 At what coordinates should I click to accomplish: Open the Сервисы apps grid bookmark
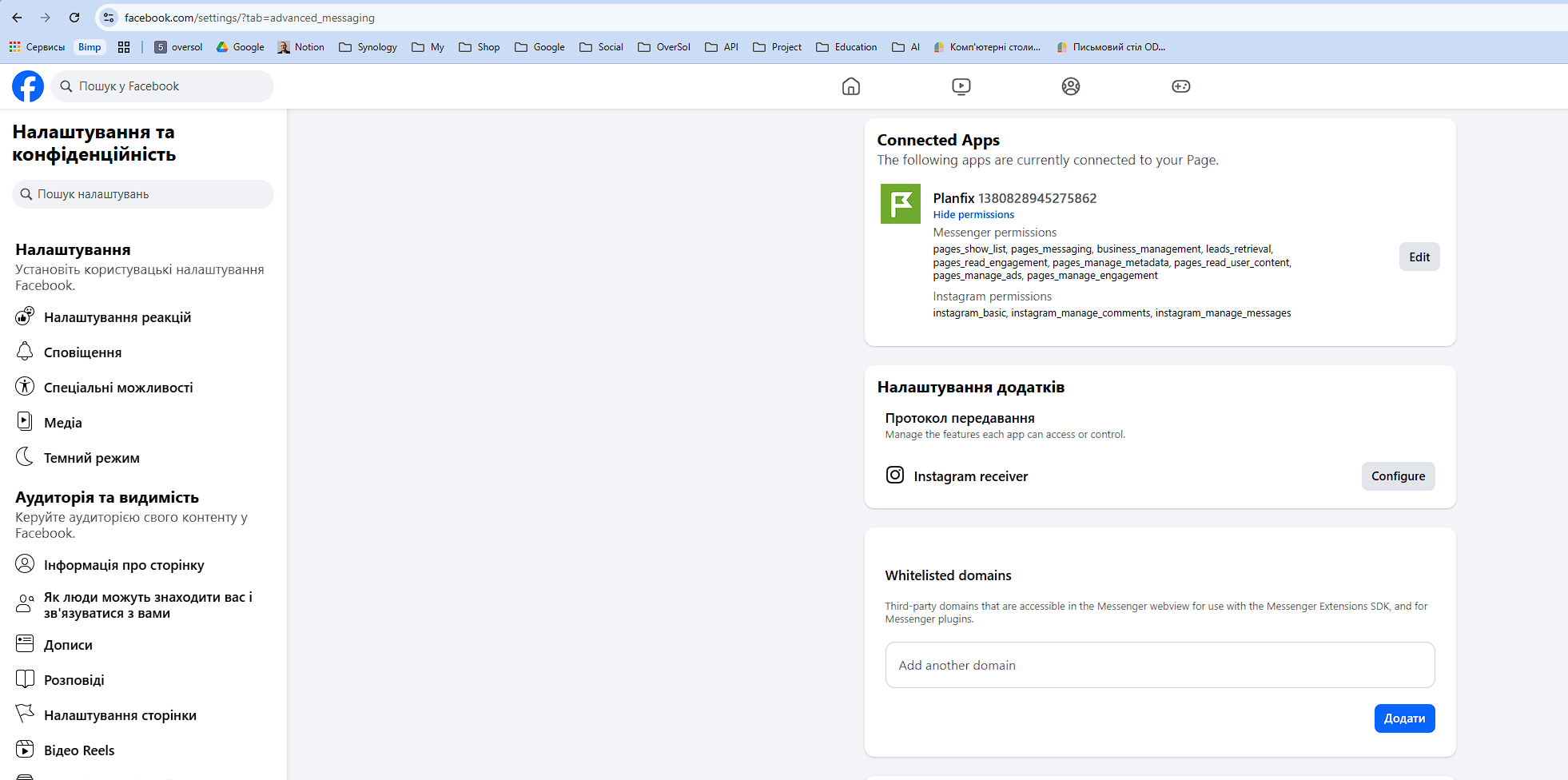pos(37,47)
